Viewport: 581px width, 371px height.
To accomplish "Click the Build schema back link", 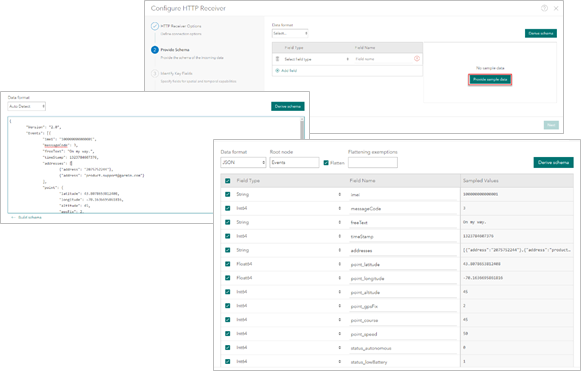I will coord(27,218).
